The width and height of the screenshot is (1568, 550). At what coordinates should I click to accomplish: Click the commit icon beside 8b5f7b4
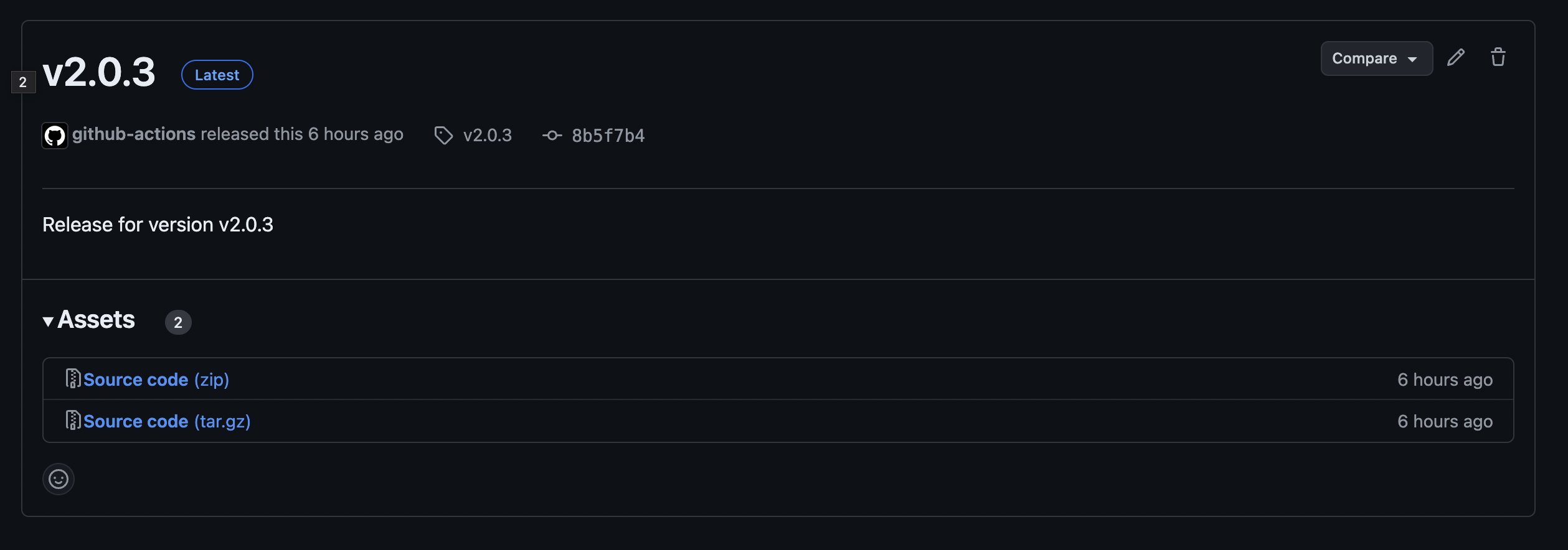(552, 135)
